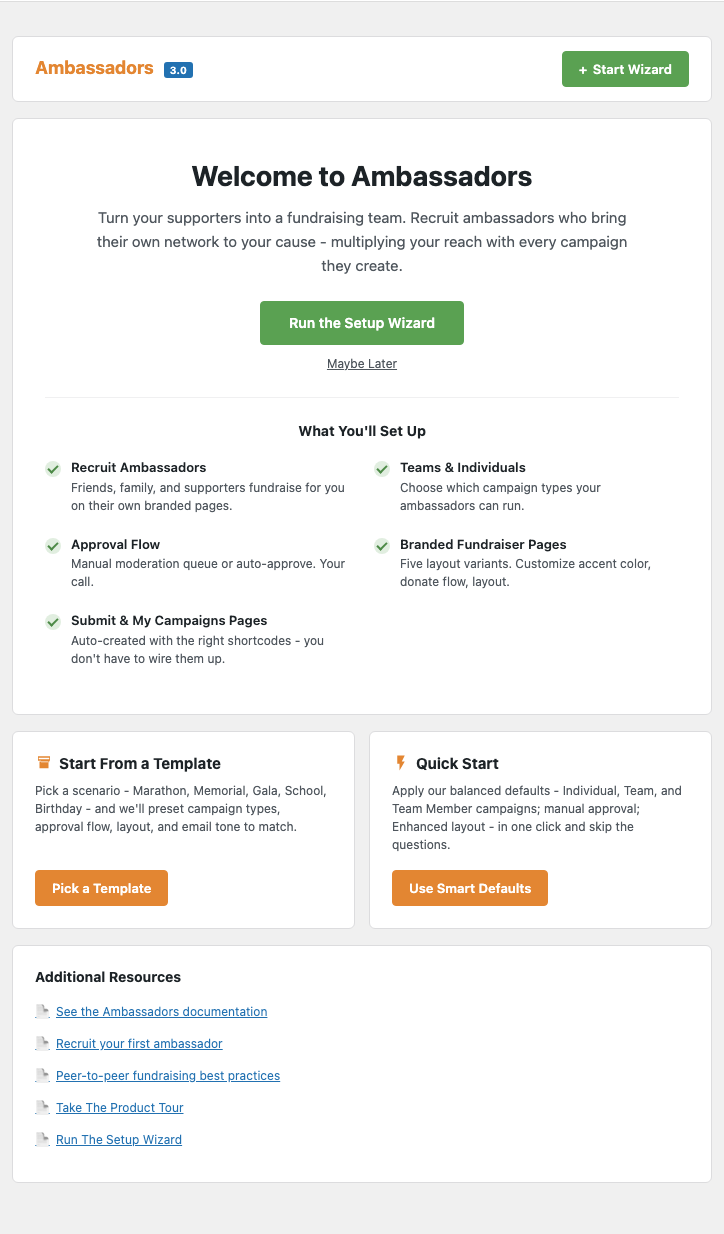Click the checkmark icon beside Teams & Individuals

tap(382, 469)
